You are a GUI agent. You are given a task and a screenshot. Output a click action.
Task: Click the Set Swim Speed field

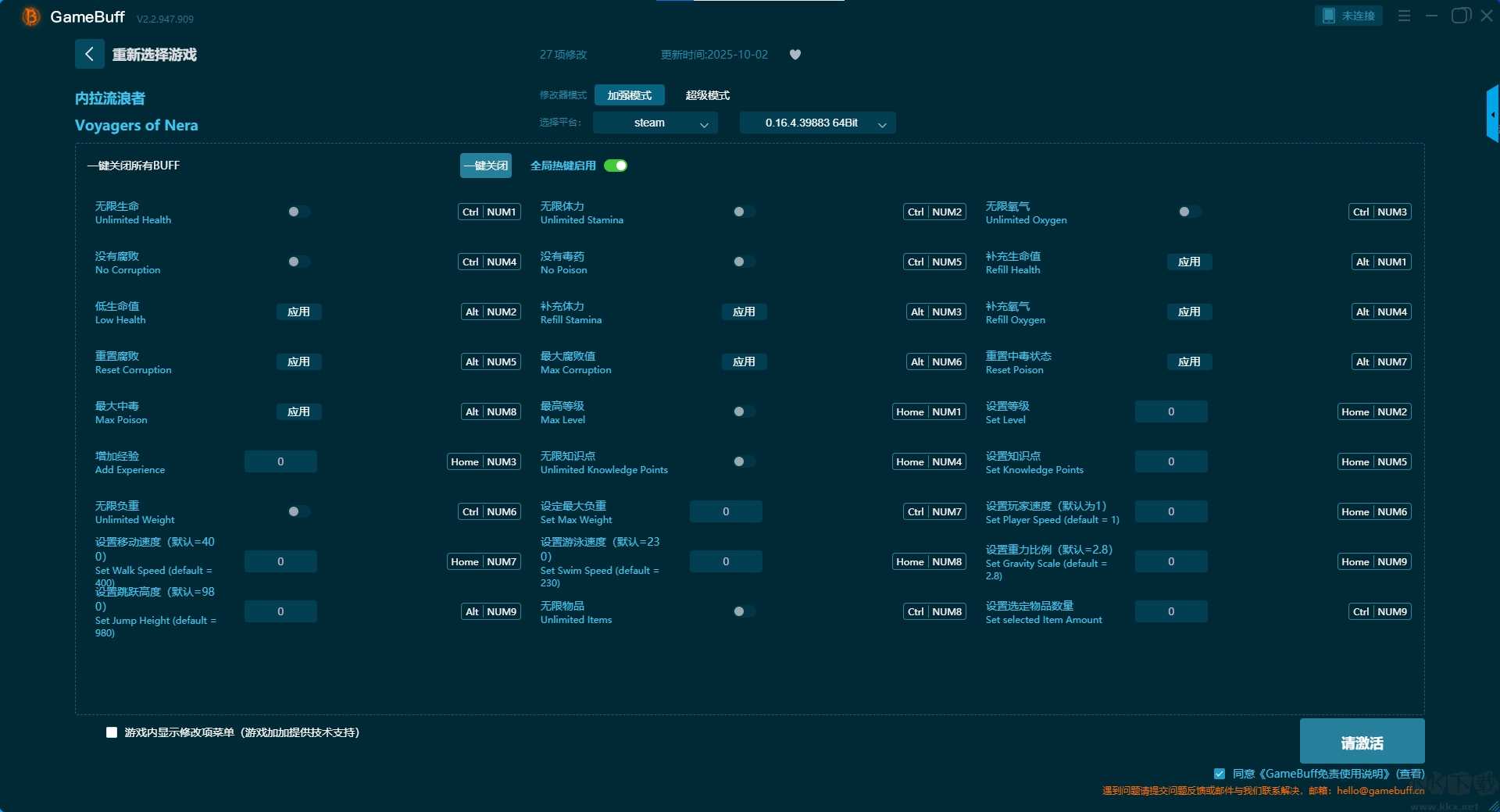(726, 561)
